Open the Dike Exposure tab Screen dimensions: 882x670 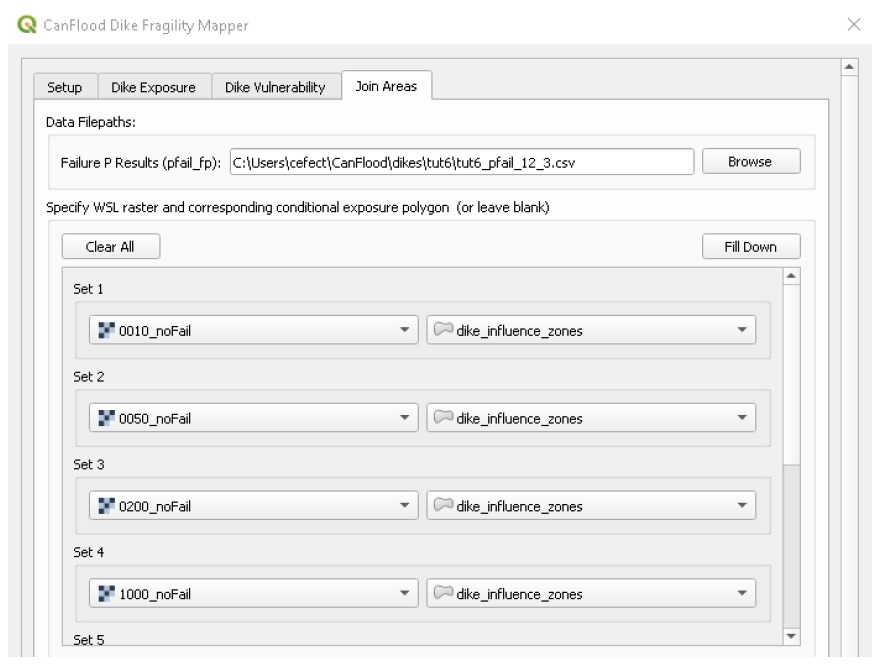pyautogui.click(x=154, y=87)
